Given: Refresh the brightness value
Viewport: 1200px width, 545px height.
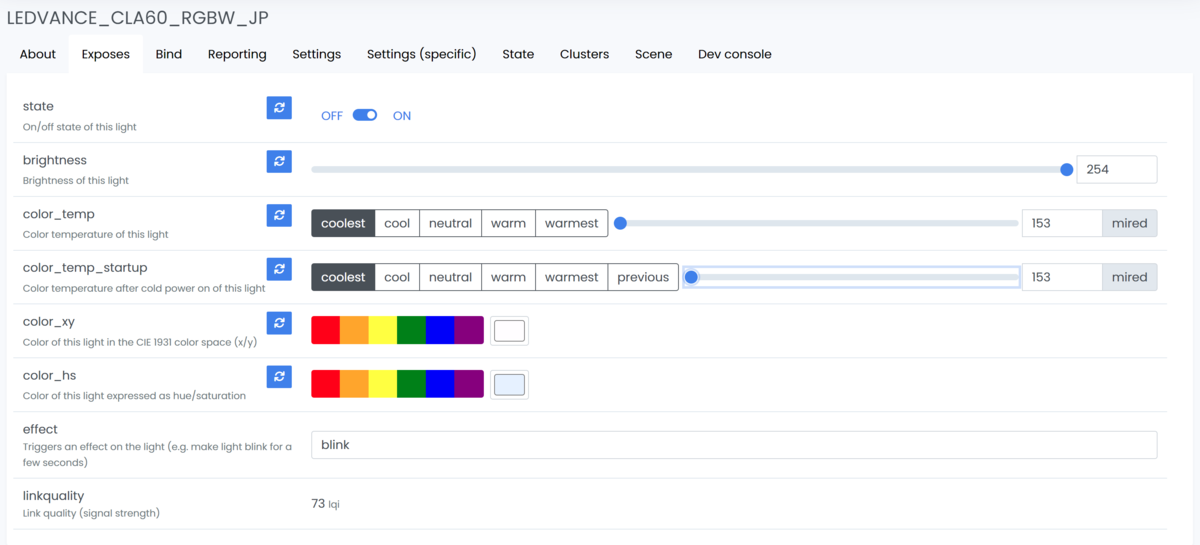Looking at the screenshot, I should (x=279, y=161).
